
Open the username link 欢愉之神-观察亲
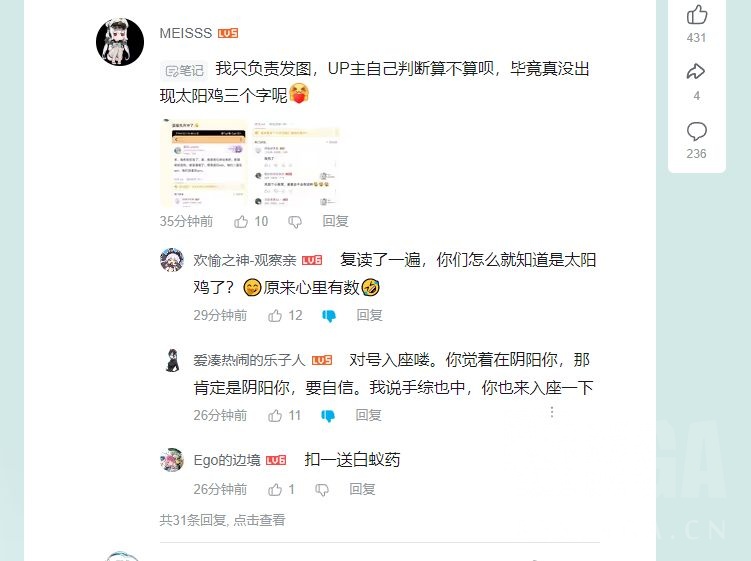[245, 260]
